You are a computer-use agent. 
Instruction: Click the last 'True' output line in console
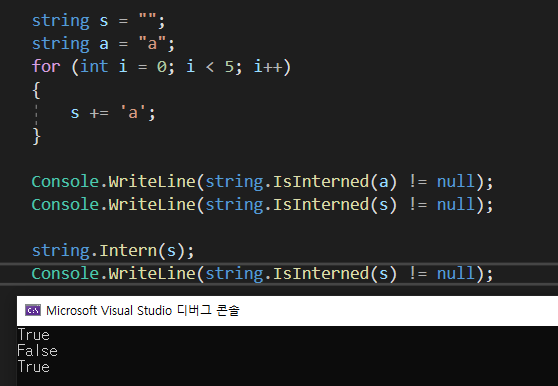(x=33, y=367)
